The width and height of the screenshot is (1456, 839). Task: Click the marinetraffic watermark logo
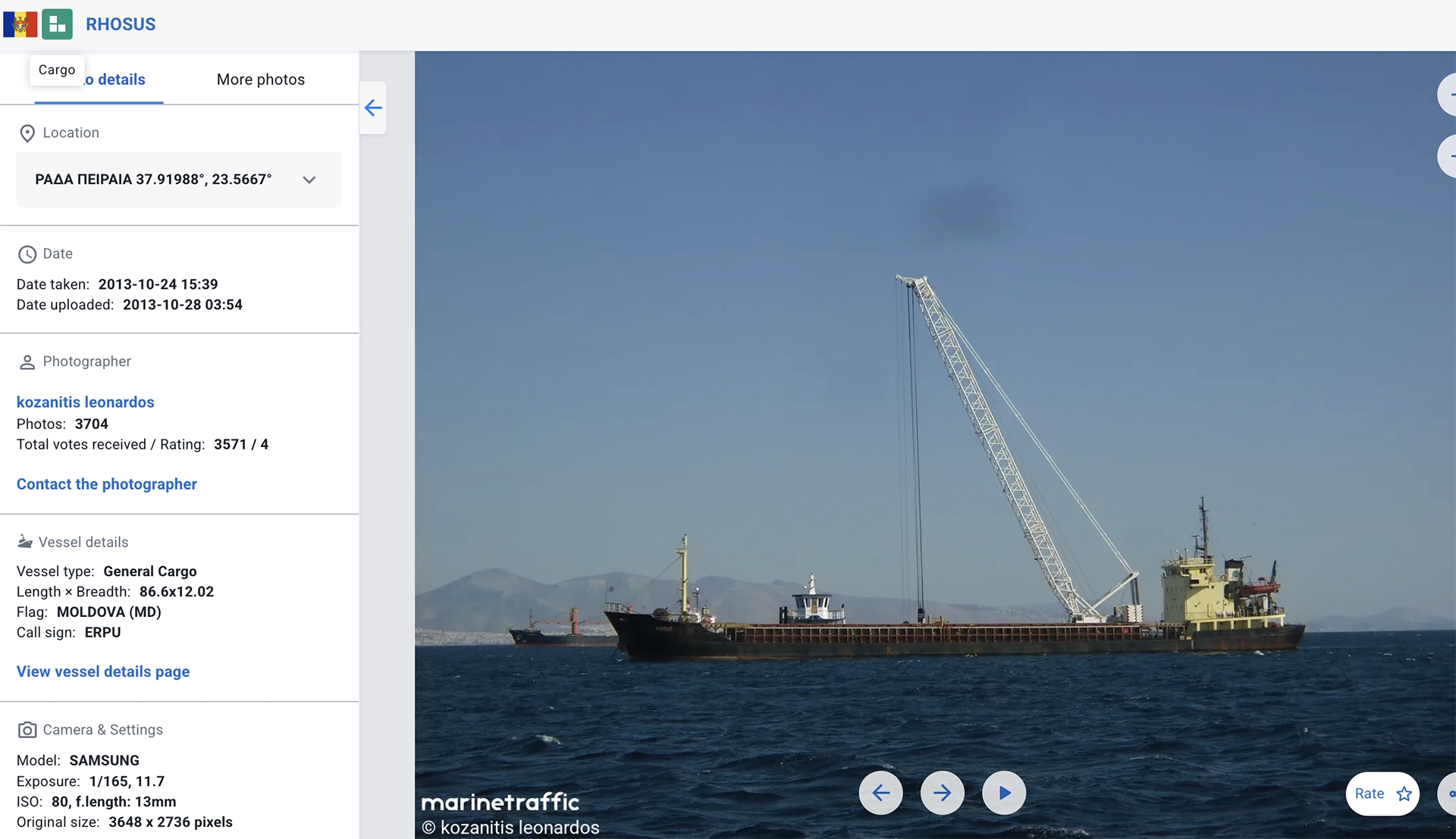(x=500, y=802)
